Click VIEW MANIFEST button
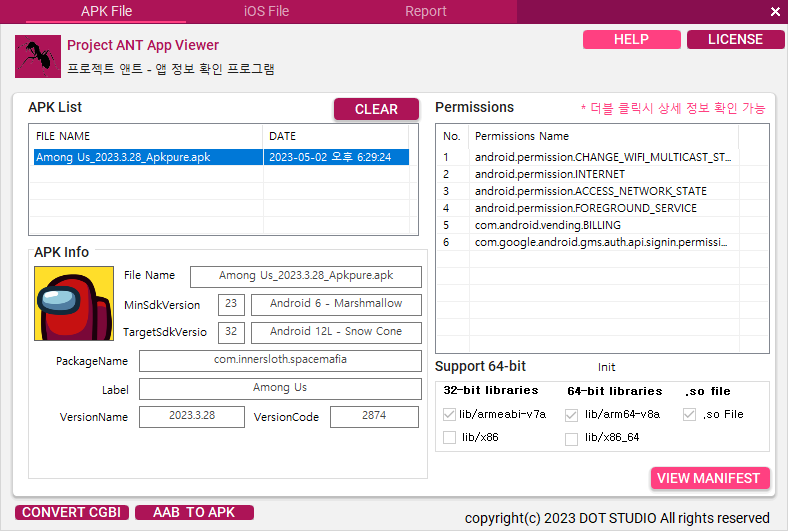The width and height of the screenshot is (788, 531). click(710, 478)
